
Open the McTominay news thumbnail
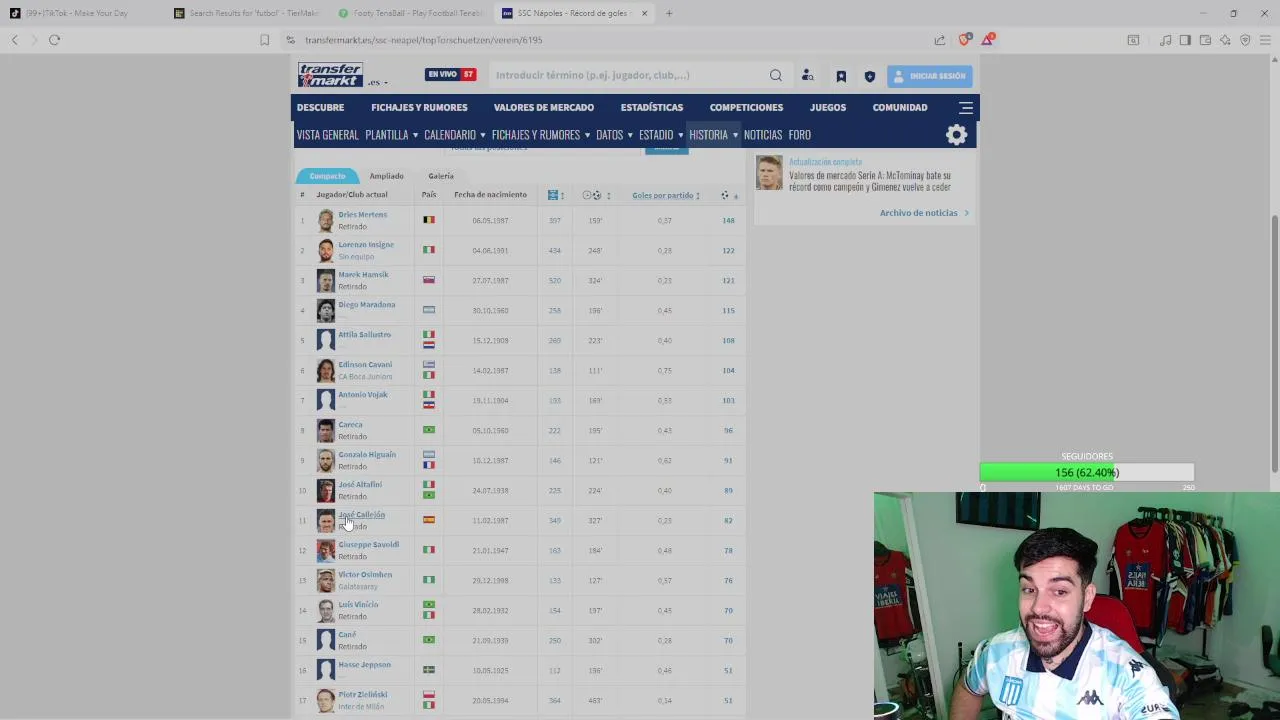pos(769,172)
